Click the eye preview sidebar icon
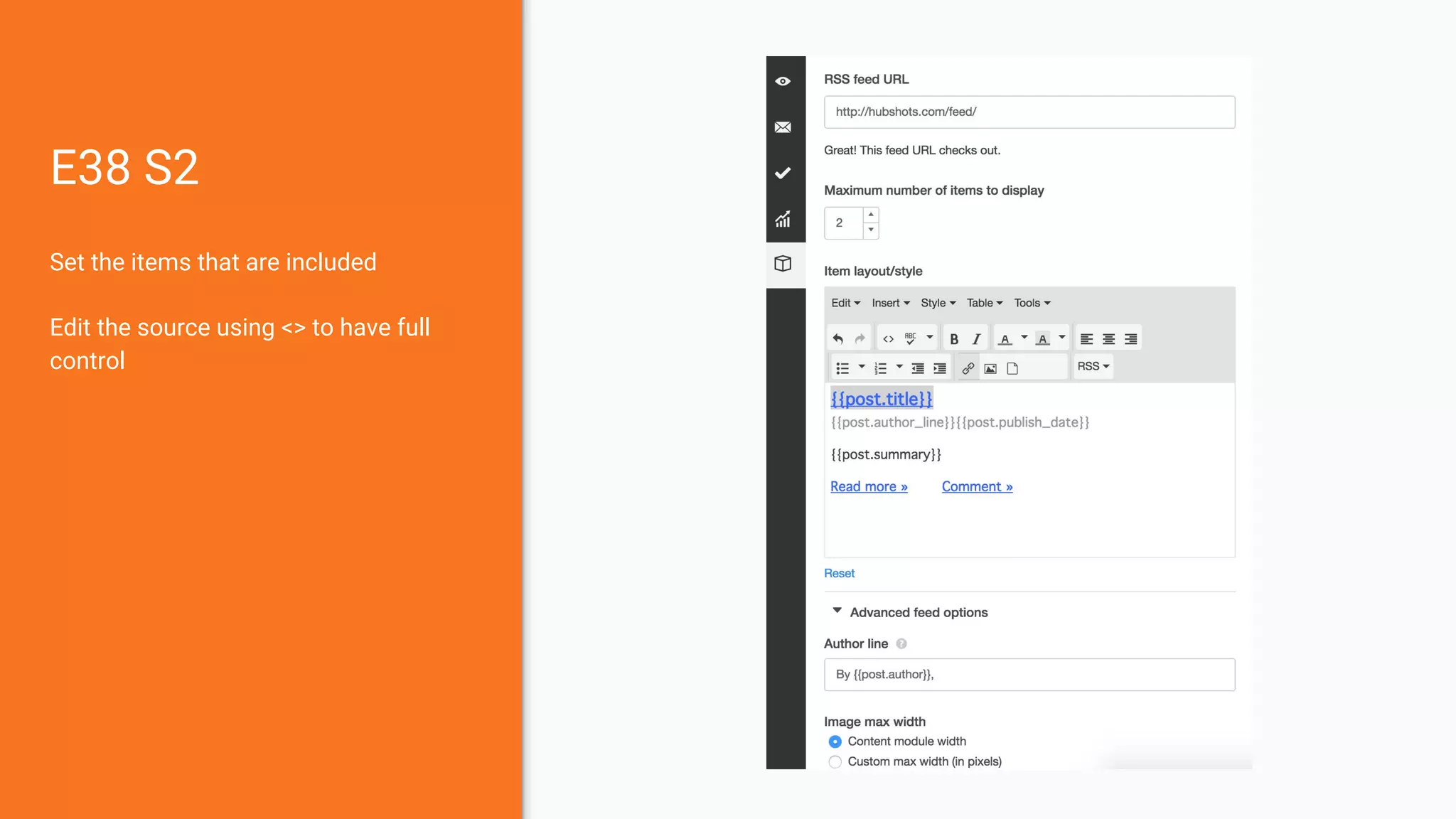This screenshot has height=819, width=1456. 783,81
